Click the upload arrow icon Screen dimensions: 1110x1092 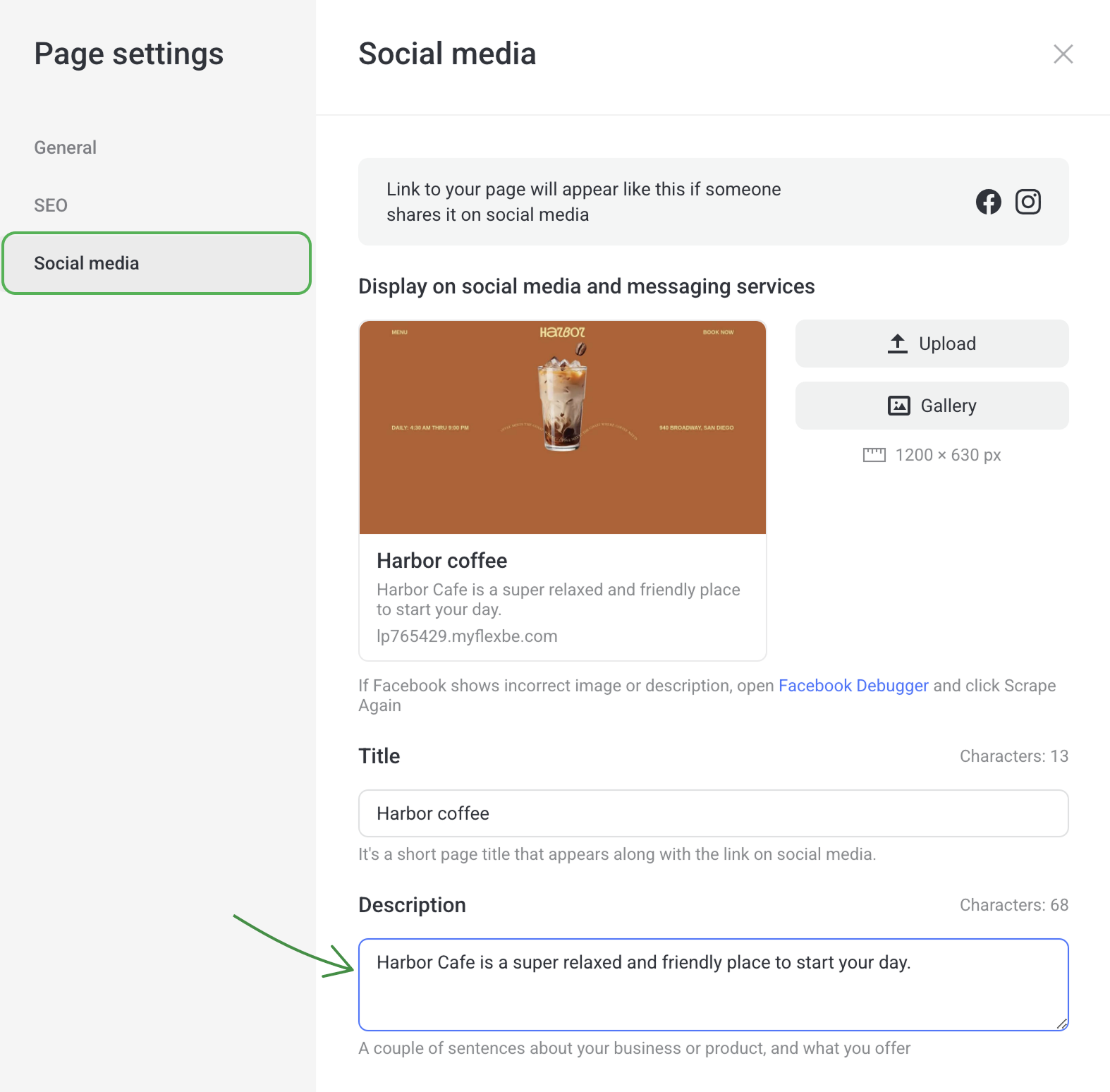point(897,344)
